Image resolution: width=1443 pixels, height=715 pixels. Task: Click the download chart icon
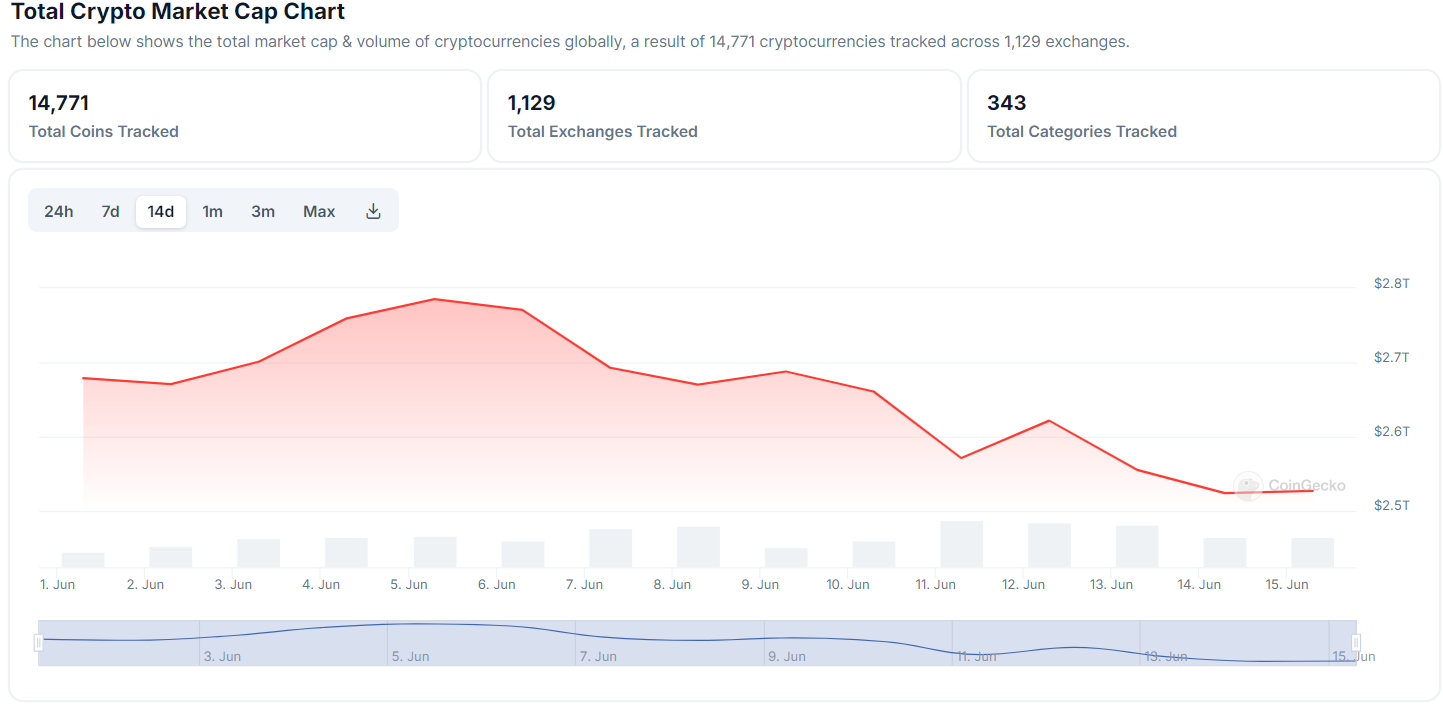[x=373, y=211]
